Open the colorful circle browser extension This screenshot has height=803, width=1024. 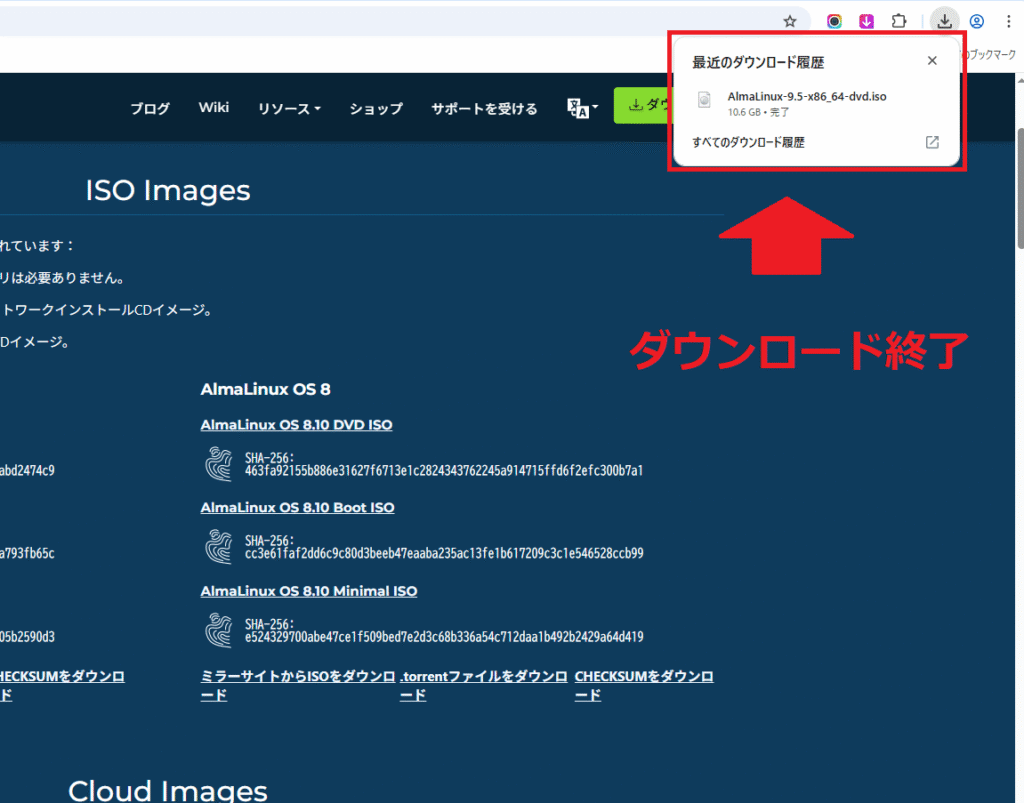point(834,22)
